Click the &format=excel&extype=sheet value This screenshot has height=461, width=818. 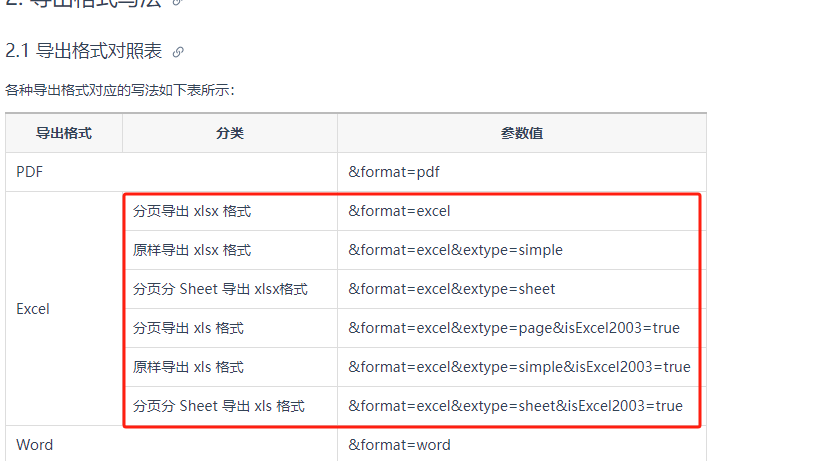pos(452,289)
